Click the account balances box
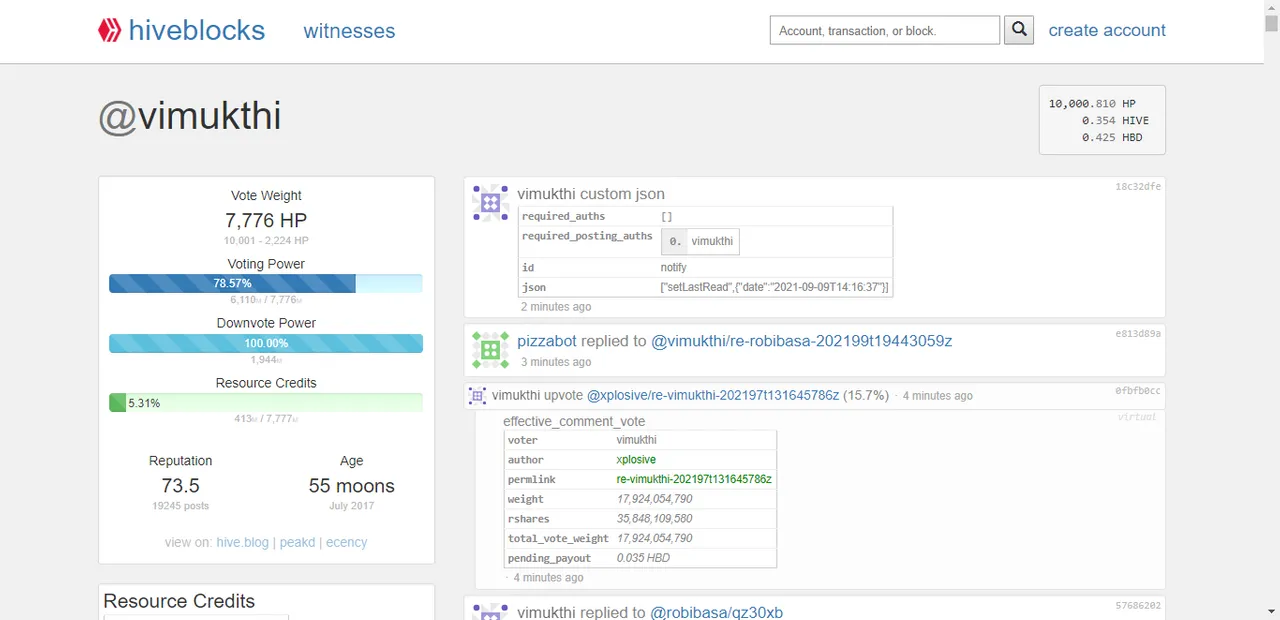Screen dimensions: 1280x620 coord(1102,120)
